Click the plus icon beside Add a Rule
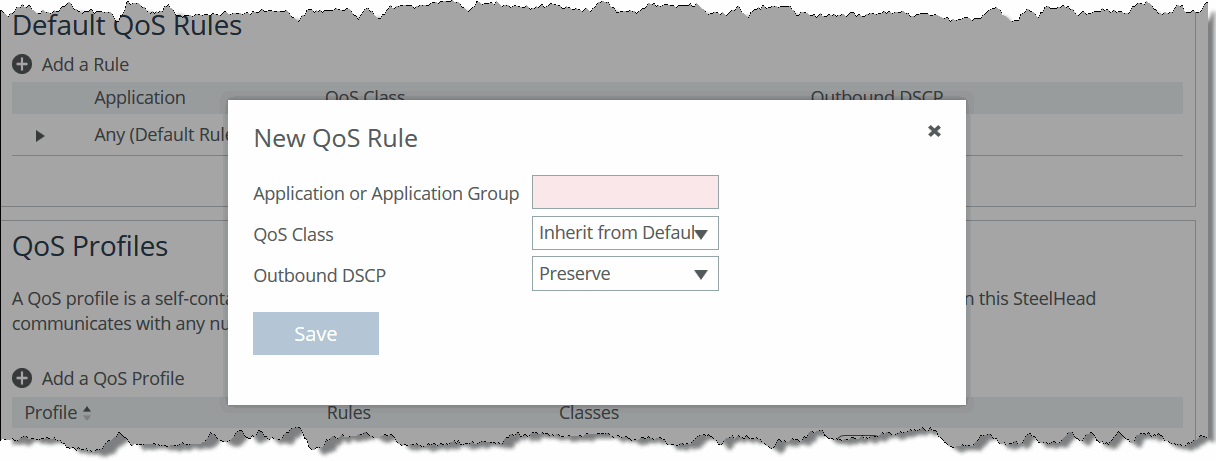1216x461 pixels. point(22,65)
